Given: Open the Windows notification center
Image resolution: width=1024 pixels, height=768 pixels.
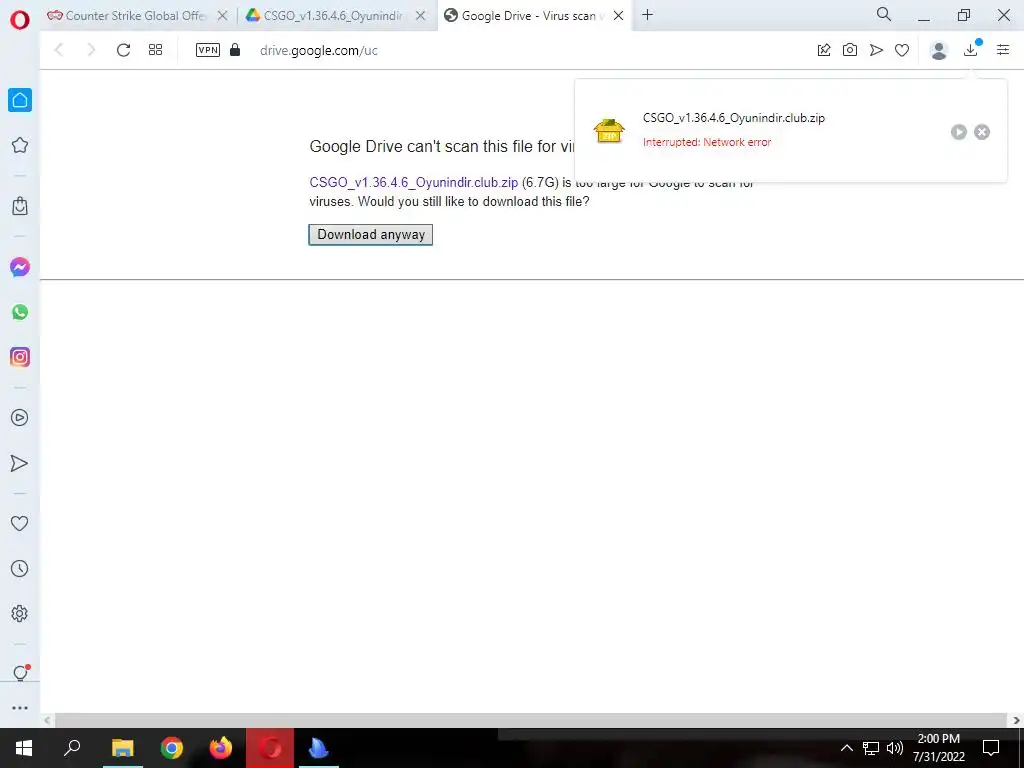Looking at the screenshot, I should point(991,748).
